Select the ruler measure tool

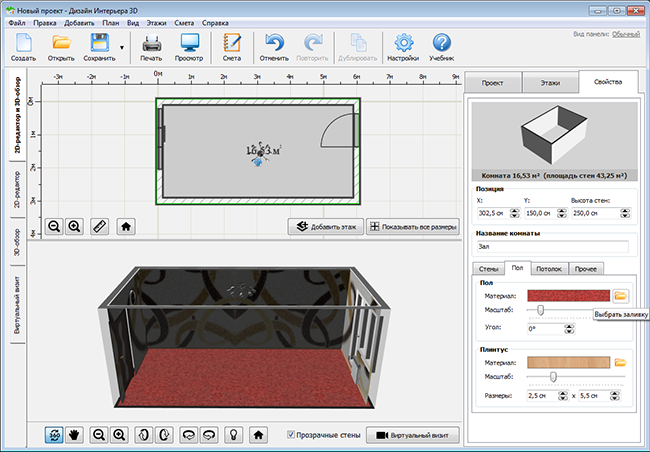pyautogui.click(x=99, y=226)
